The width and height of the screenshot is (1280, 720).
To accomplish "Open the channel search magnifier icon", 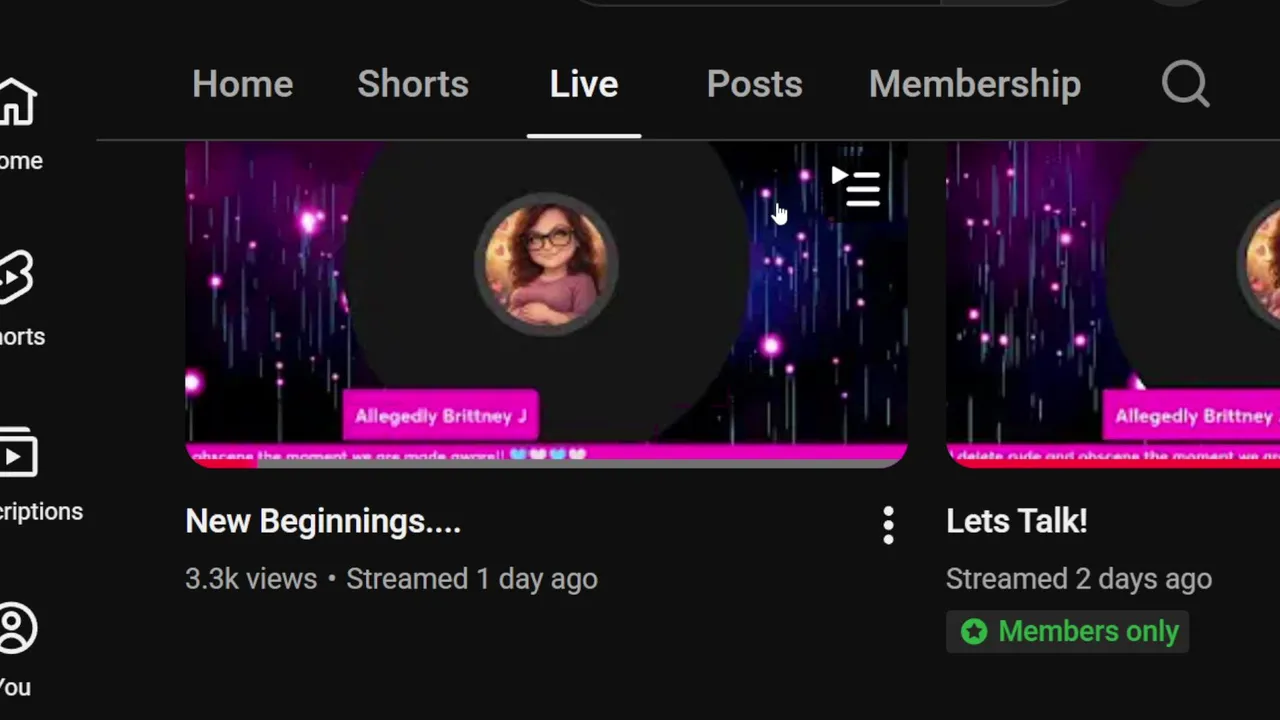I will point(1185,84).
